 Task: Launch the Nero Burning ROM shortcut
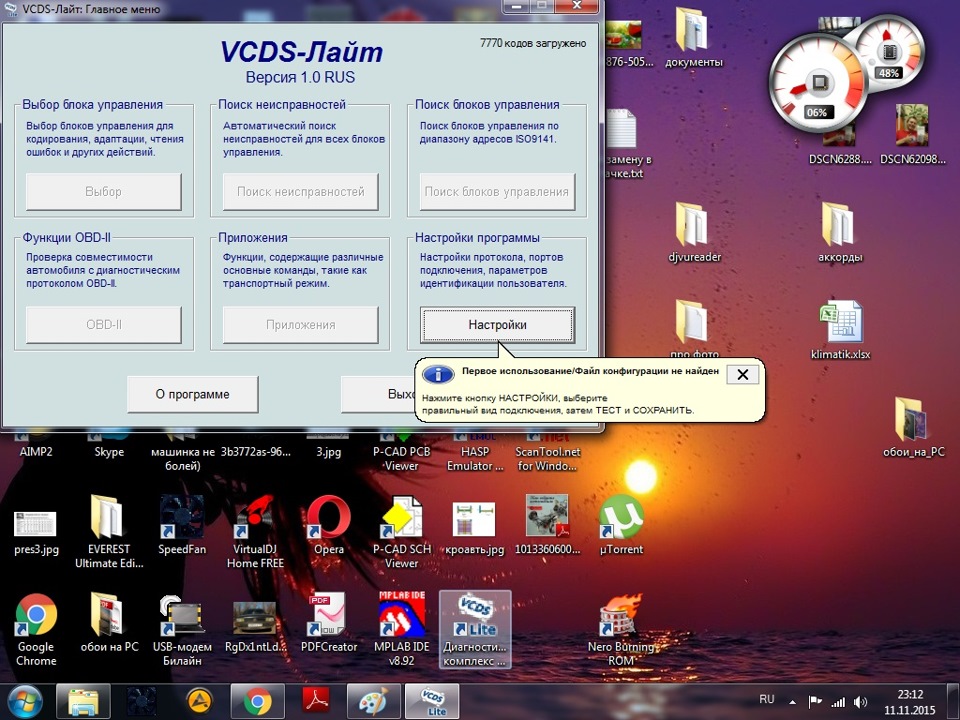[621, 629]
